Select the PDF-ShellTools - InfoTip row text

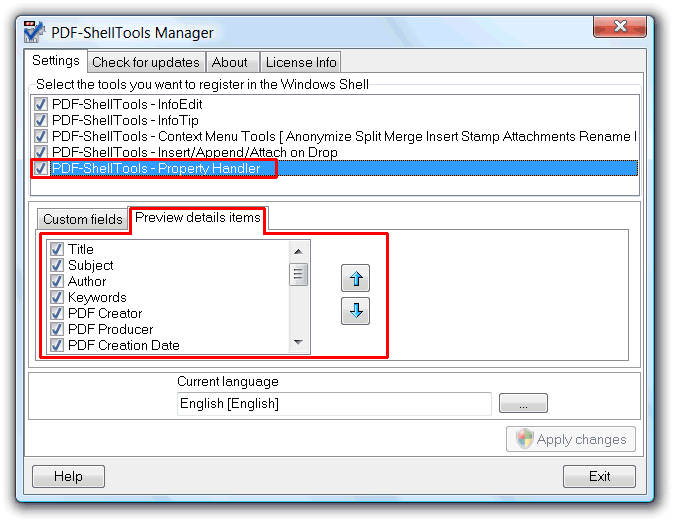[125, 120]
